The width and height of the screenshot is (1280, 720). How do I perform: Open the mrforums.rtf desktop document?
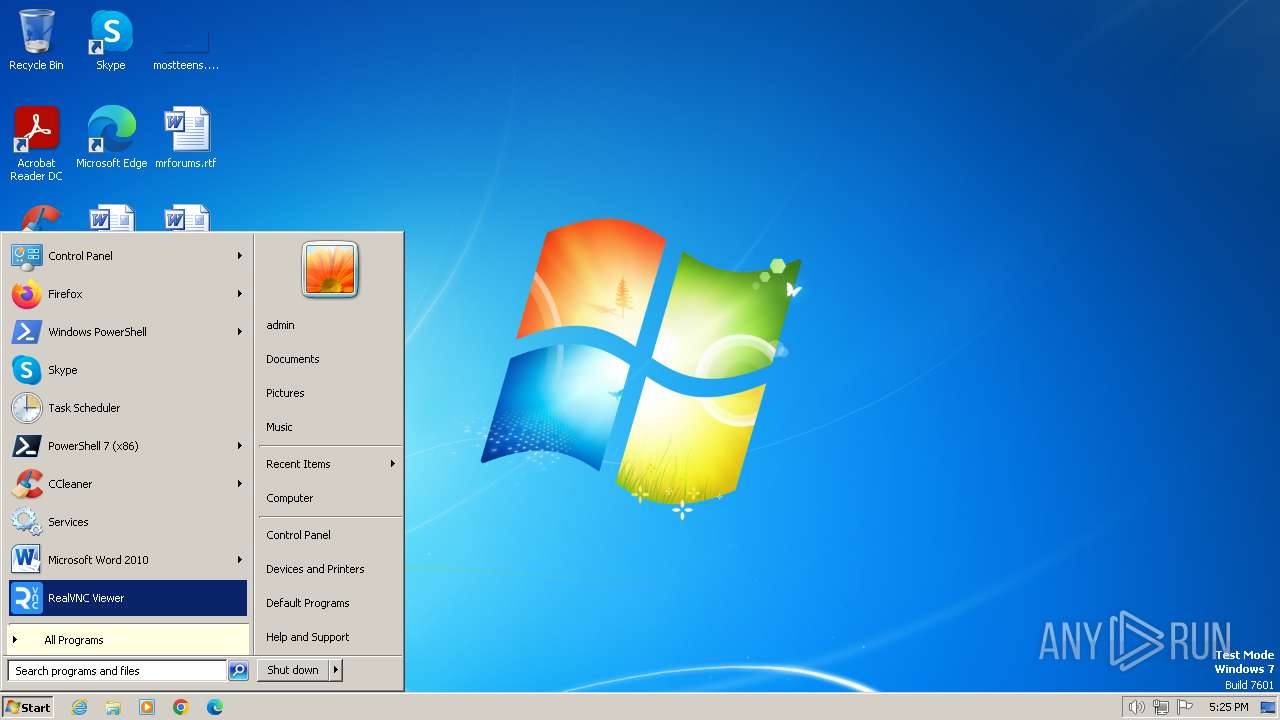tap(185, 137)
